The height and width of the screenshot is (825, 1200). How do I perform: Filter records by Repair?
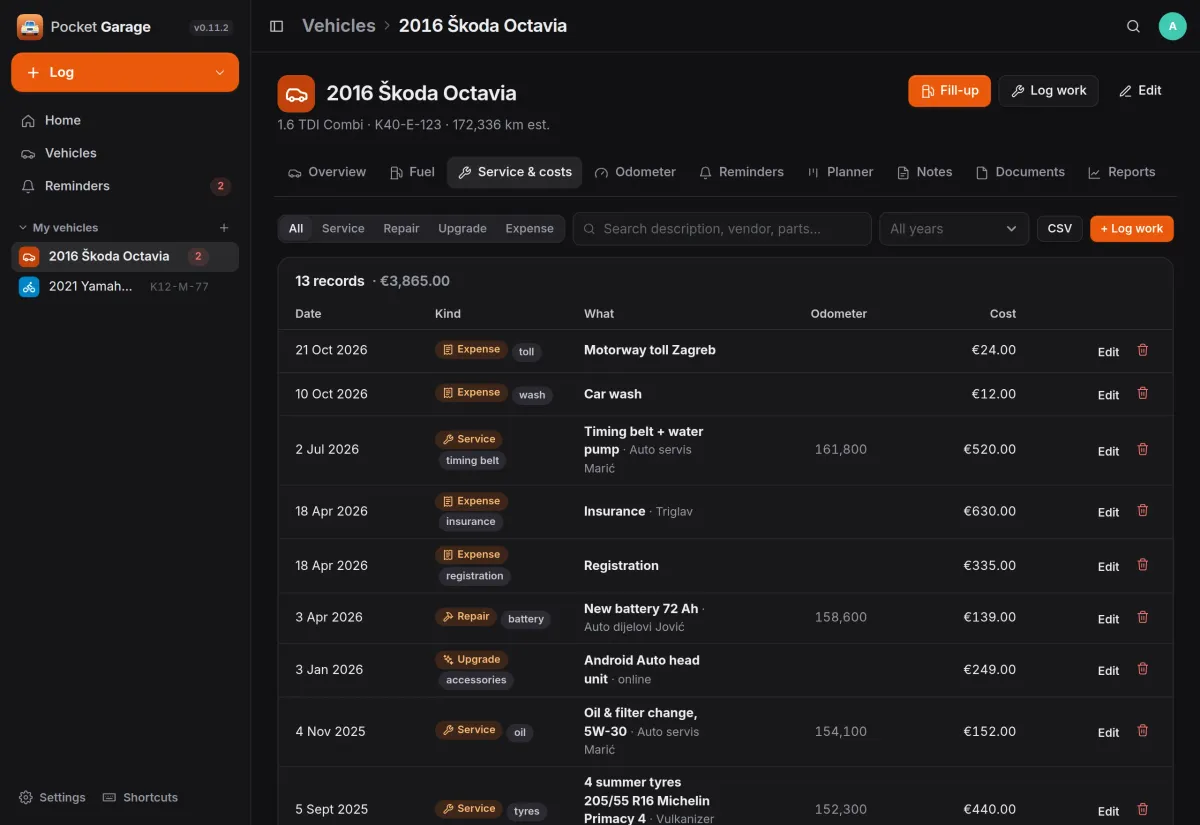tap(401, 229)
